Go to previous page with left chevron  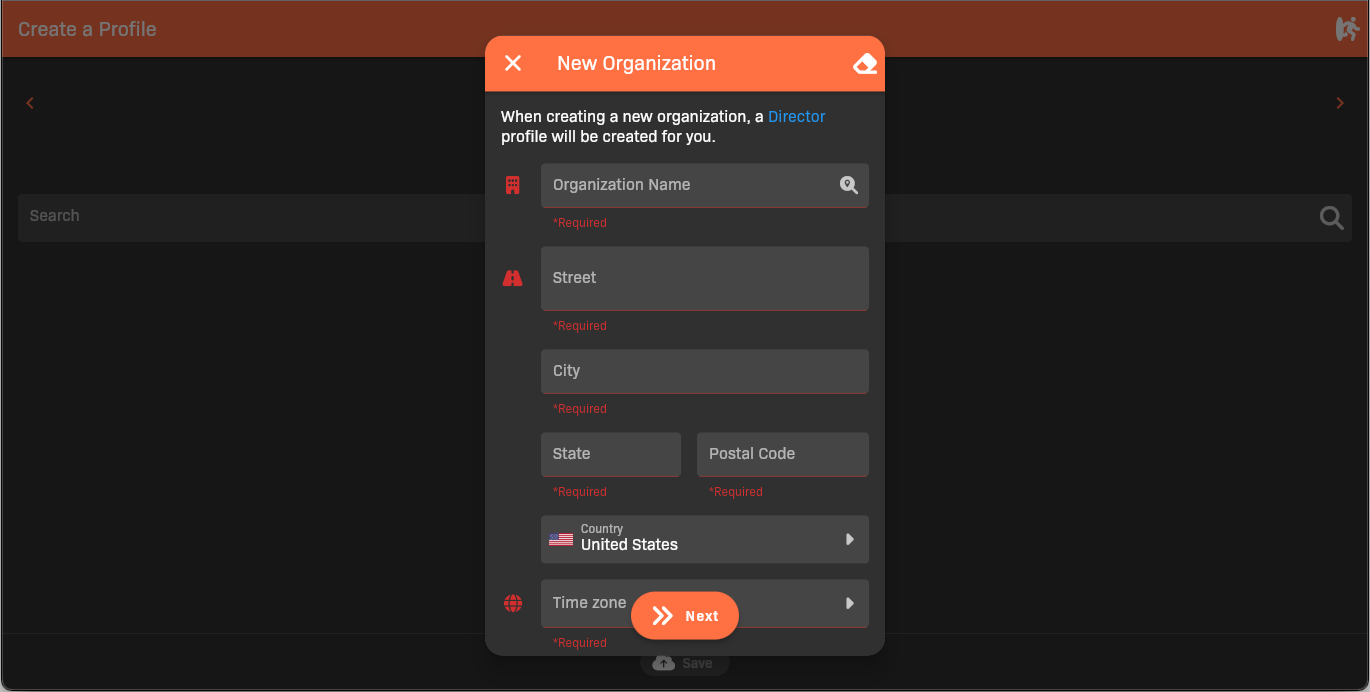click(x=30, y=103)
